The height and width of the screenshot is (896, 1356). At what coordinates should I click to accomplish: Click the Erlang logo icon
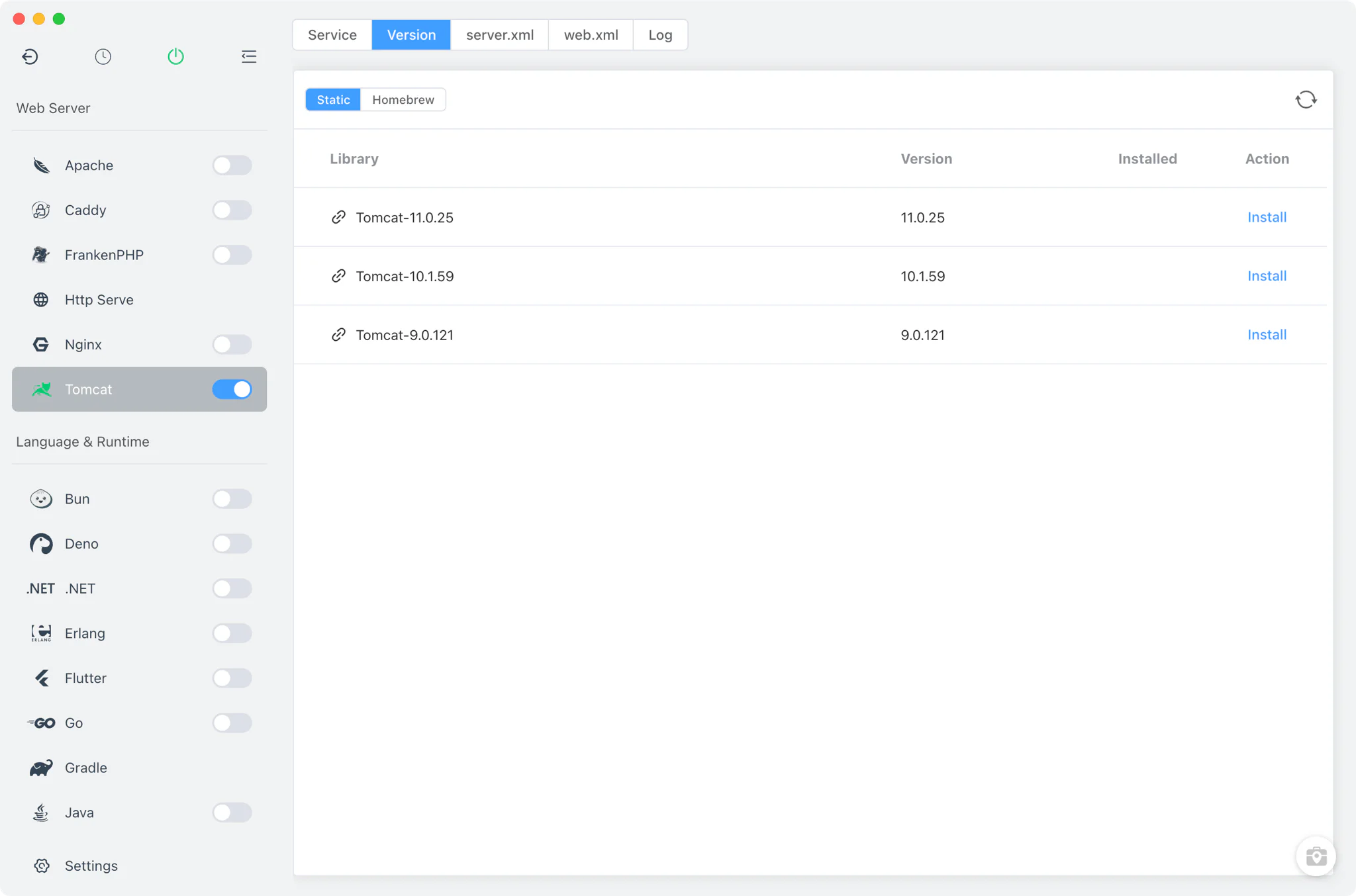pyautogui.click(x=41, y=633)
